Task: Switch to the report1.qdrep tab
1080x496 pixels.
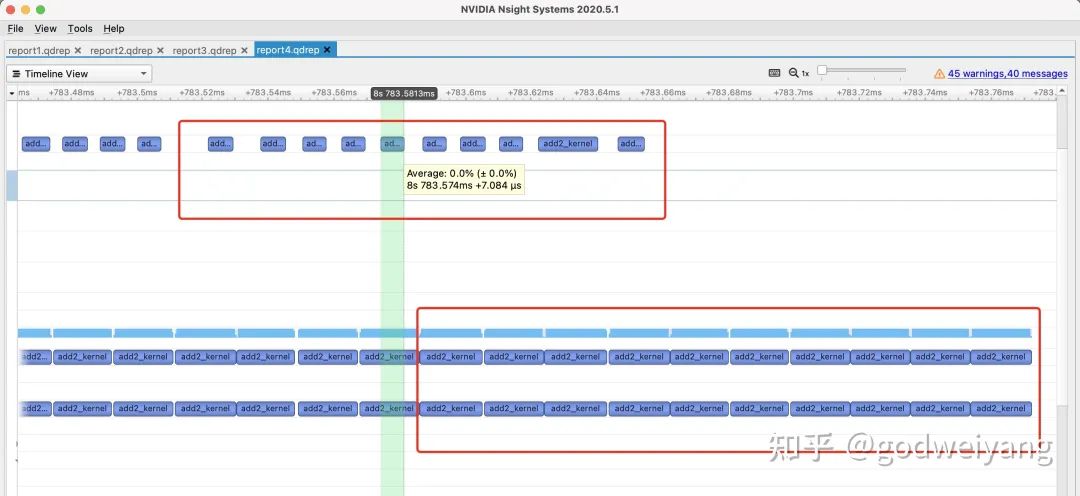Action: click(x=39, y=50)
